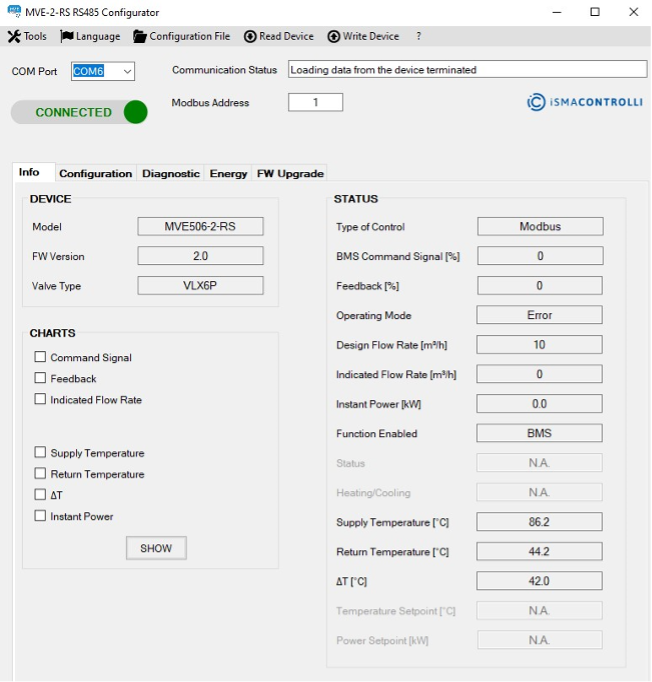652x682 pixels.
Task: Toggle the Indicated Flow Rate checkbox
Action: [41, 399]
